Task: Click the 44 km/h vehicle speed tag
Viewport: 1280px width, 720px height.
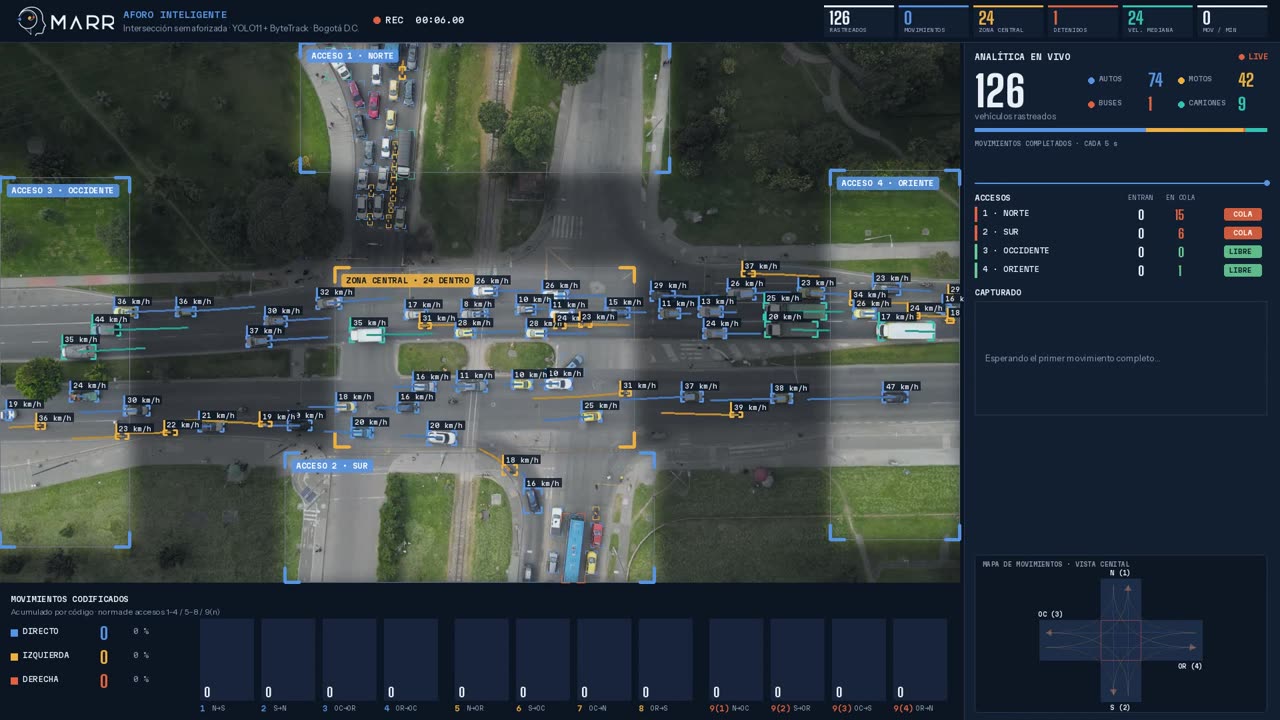Action: (111, 320)
